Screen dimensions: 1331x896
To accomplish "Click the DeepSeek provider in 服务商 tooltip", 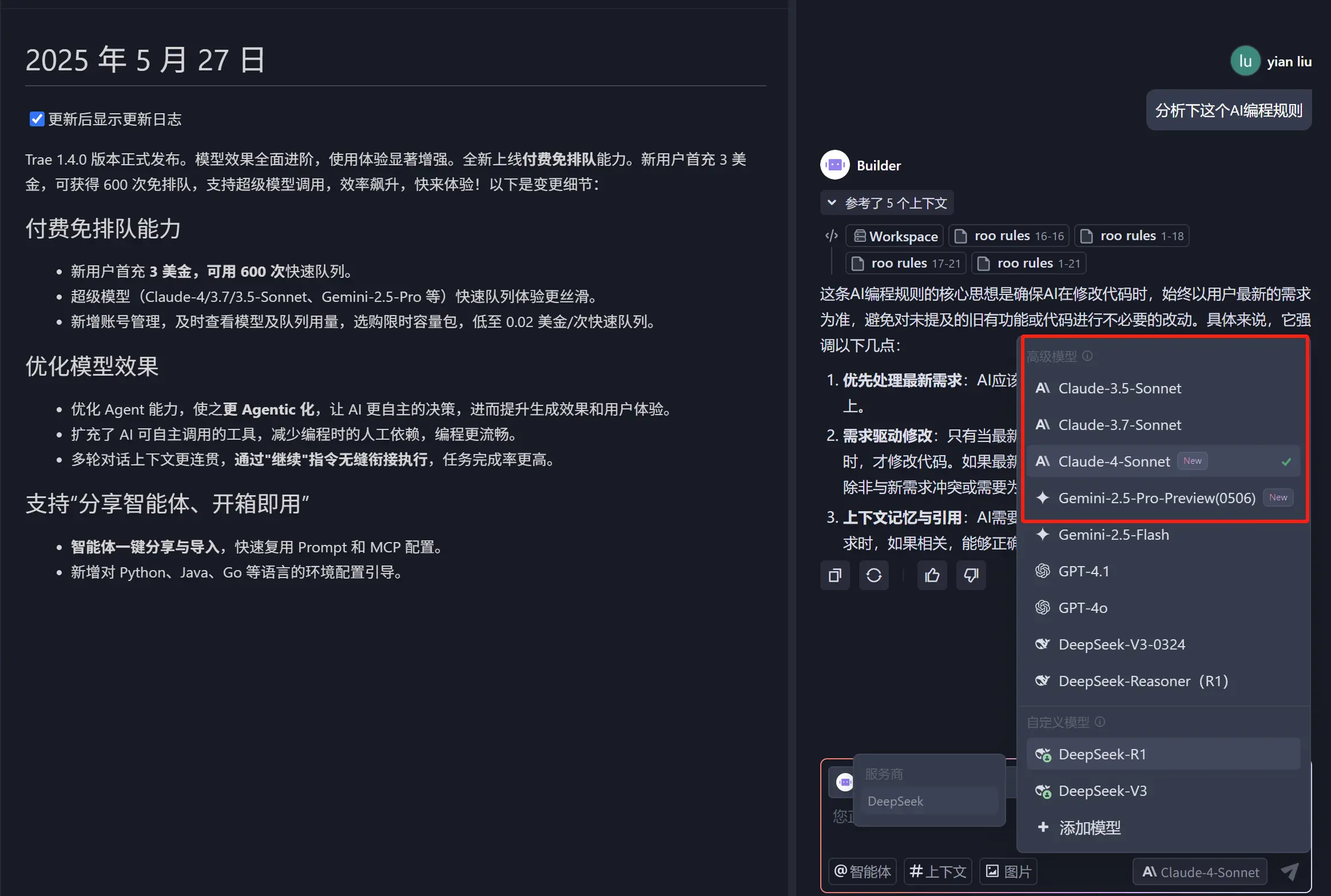I will point(929,801).
